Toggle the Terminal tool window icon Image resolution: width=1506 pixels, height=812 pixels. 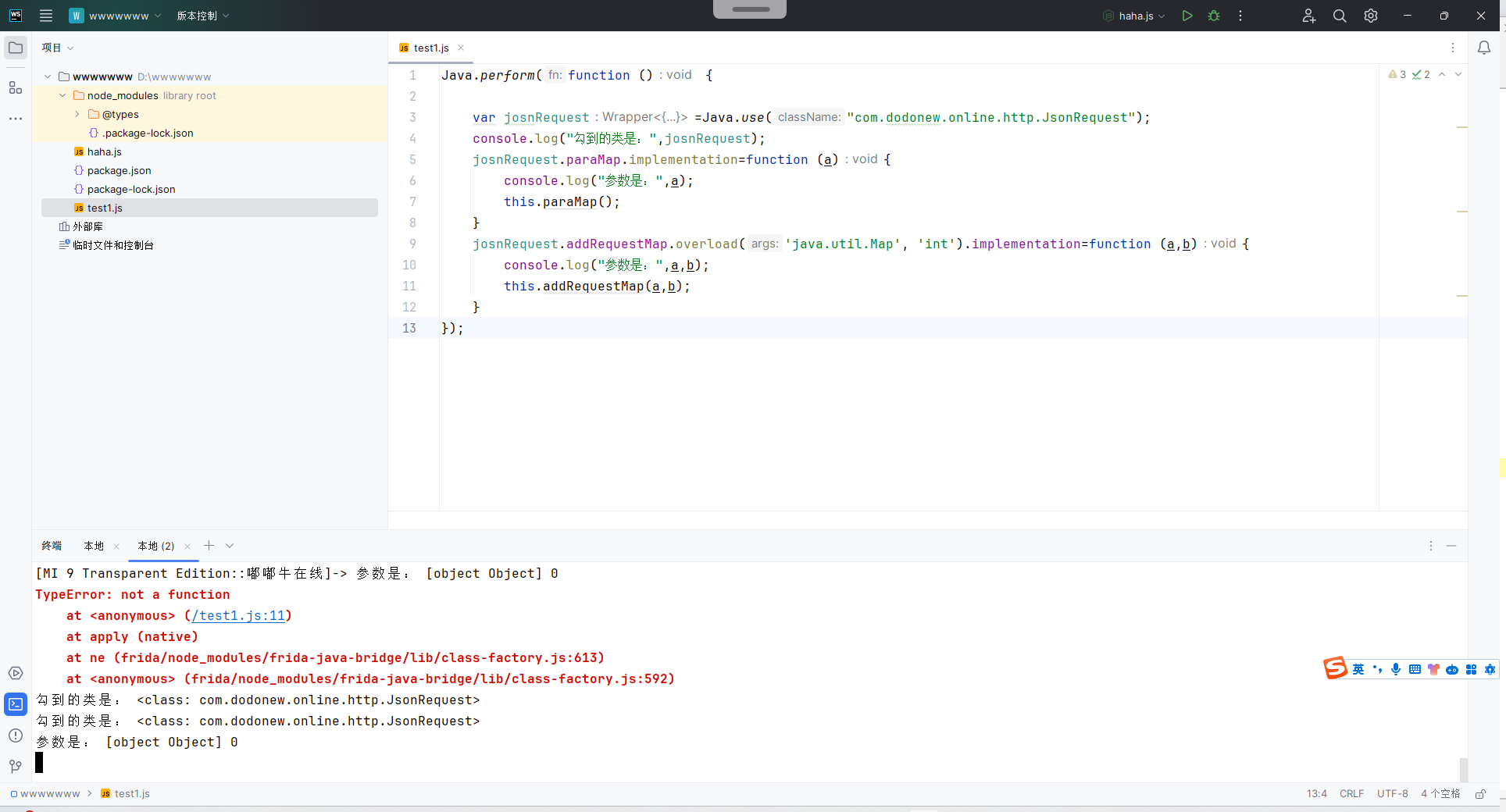pos(16,704)
